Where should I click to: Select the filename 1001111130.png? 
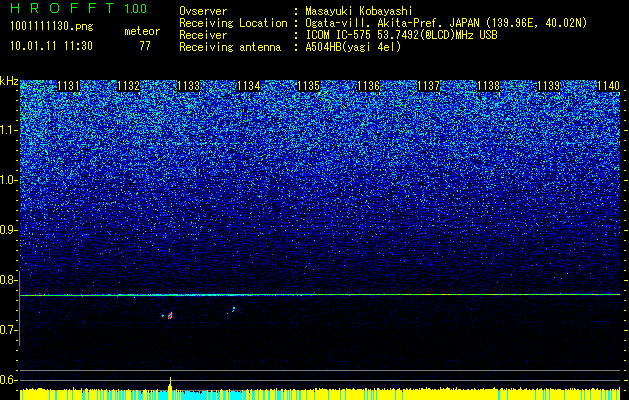pyautogui.click(x=52, y=26)
